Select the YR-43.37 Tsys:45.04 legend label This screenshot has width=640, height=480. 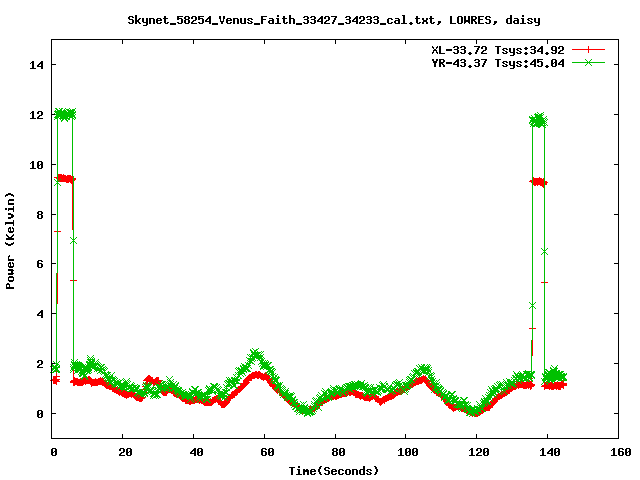(x=498, y=63)
